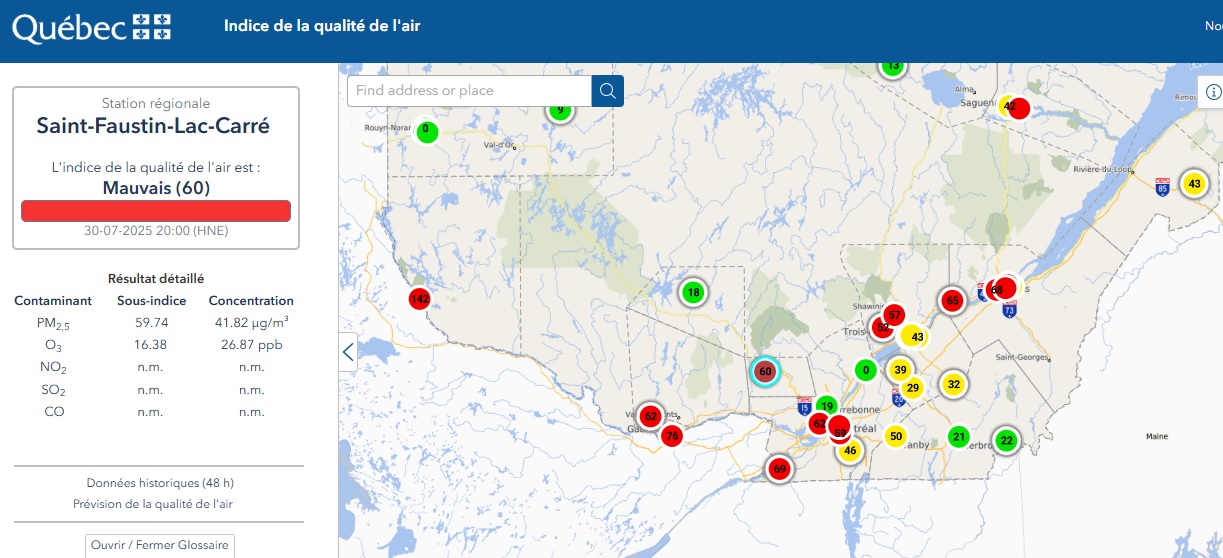Select the green 19 station marker
Viewport: 1223px width, 558px height.
(x=827, y=406)
